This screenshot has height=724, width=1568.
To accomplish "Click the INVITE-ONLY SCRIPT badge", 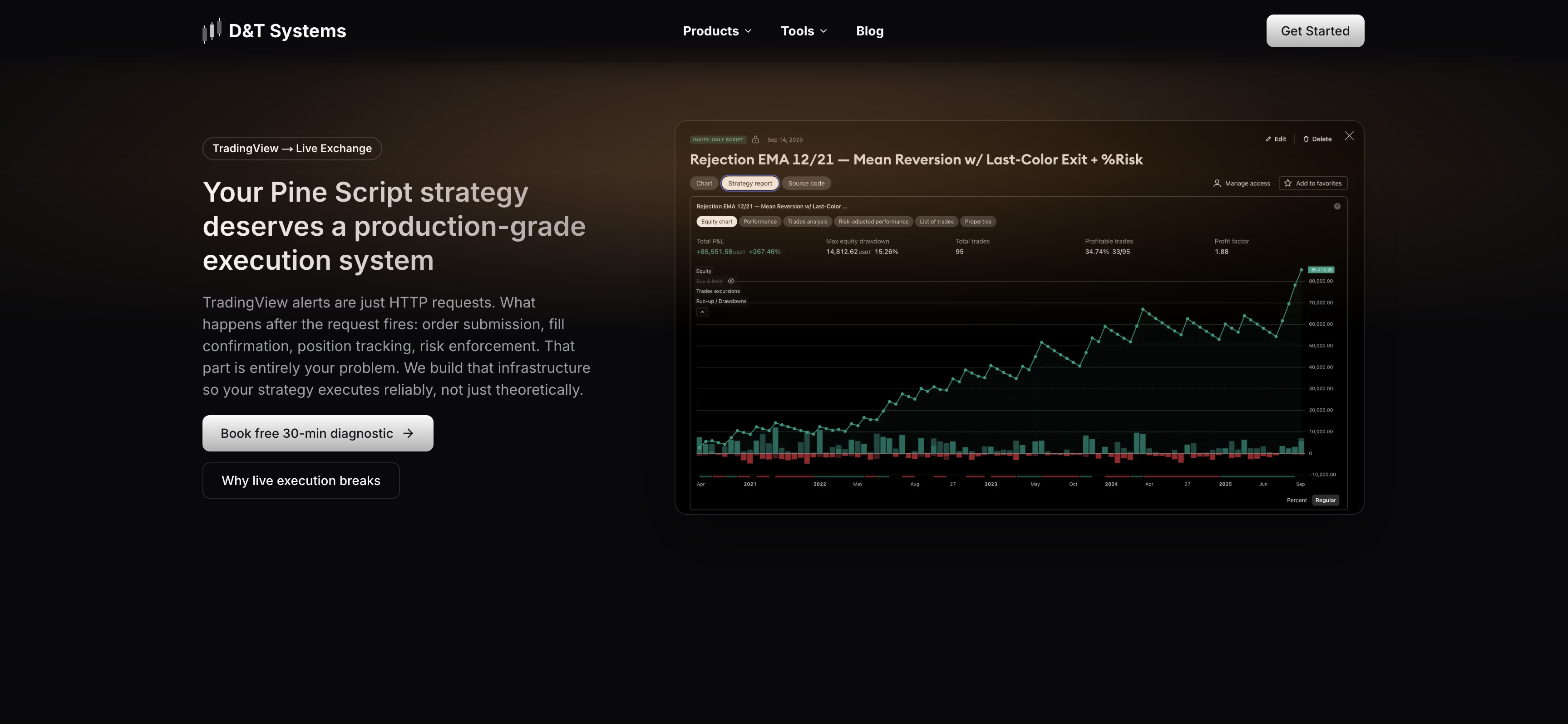I will click(718, 139).
